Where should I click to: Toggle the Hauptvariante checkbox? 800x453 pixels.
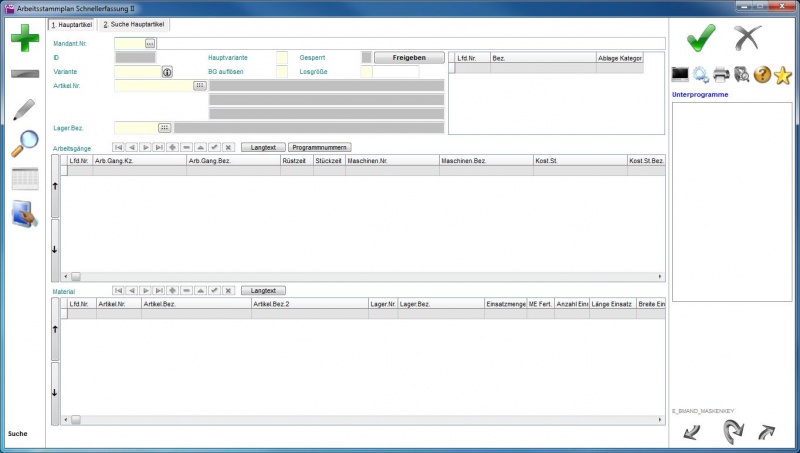click(281, 58)
